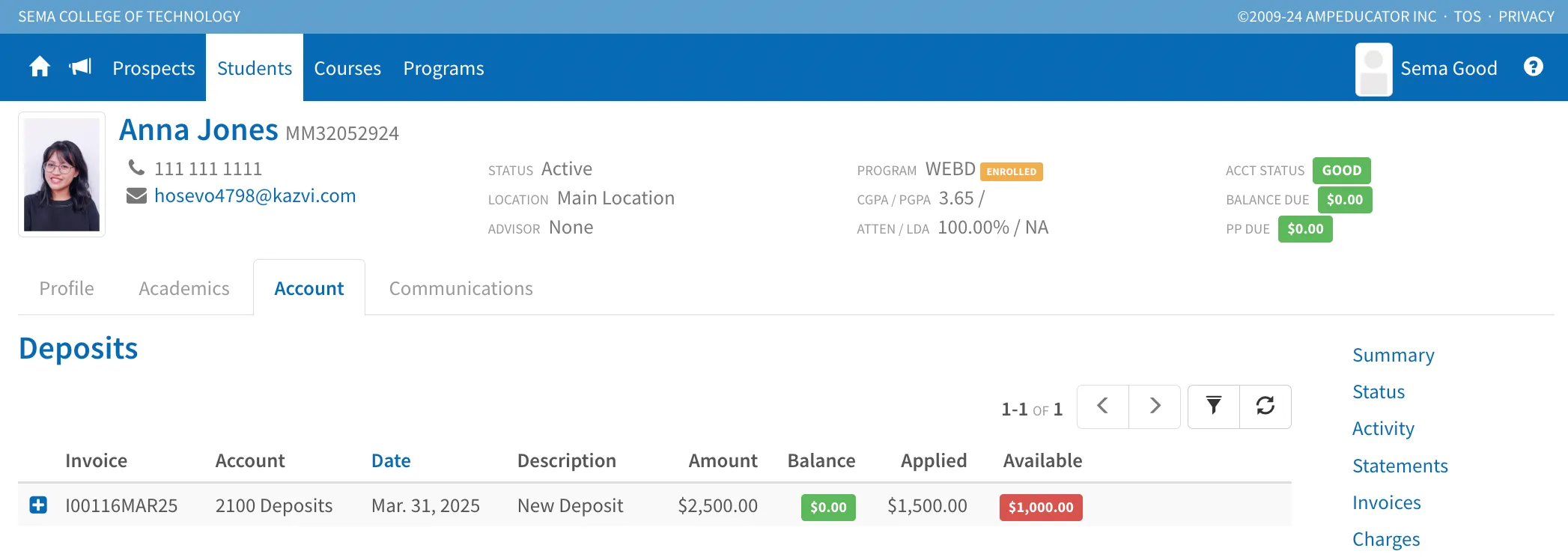Viewport: 1568px width, 557px height.
Task: Go to next page of deposits
Action: click(x=1155, y=407)
